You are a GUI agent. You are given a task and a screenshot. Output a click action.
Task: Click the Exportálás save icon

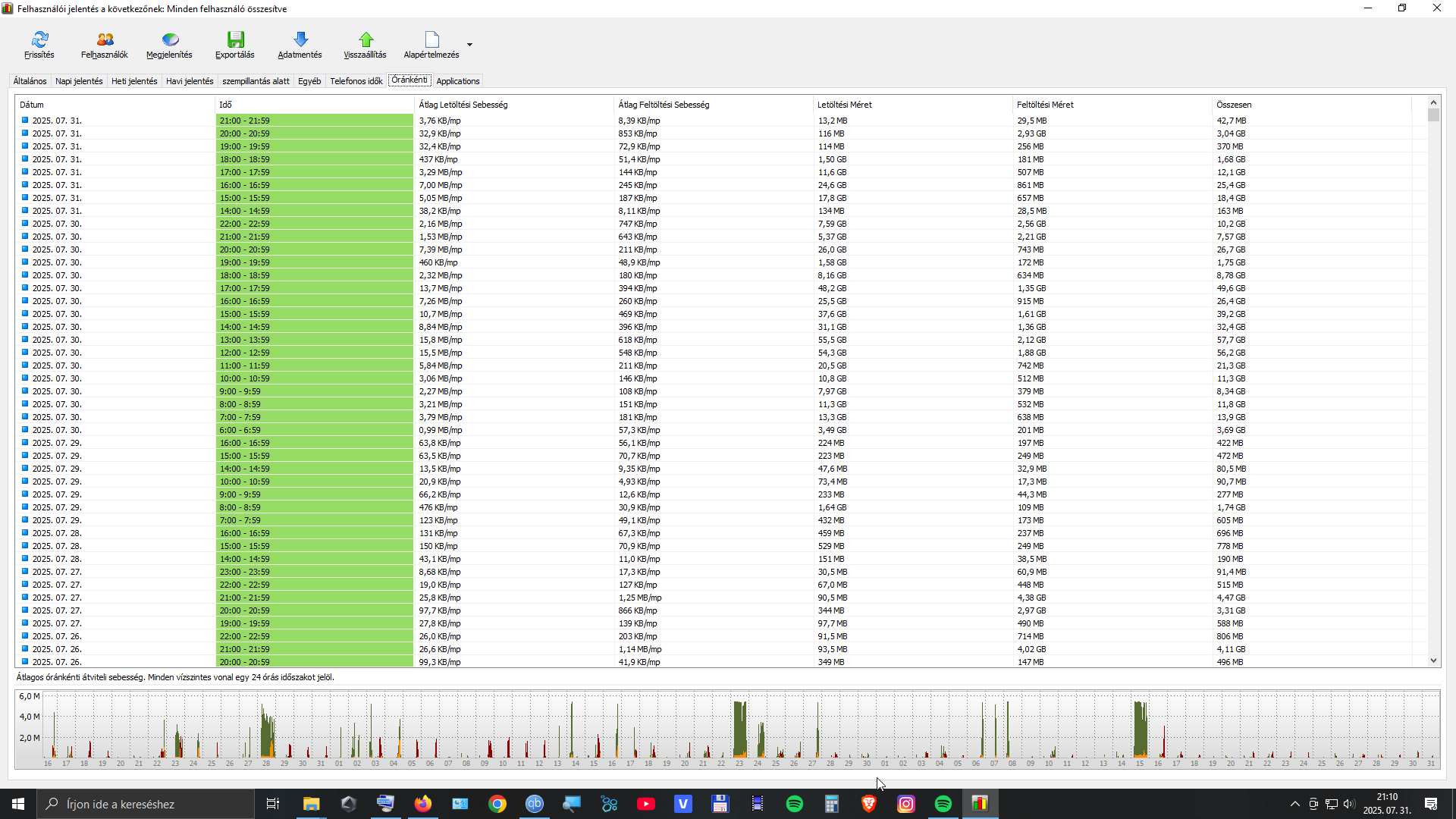[235, 39]
